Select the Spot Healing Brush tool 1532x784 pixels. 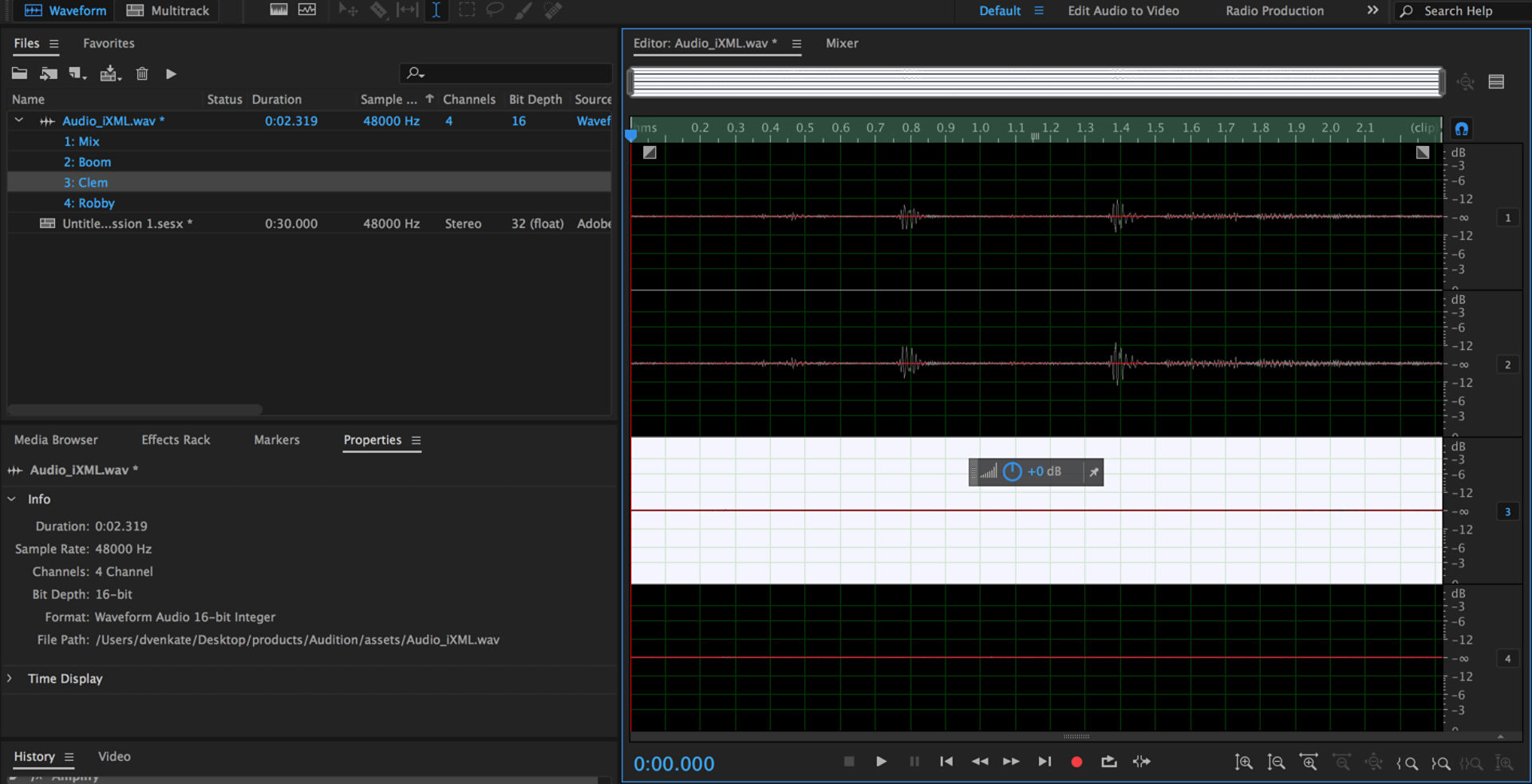click(x=552, y=10)
